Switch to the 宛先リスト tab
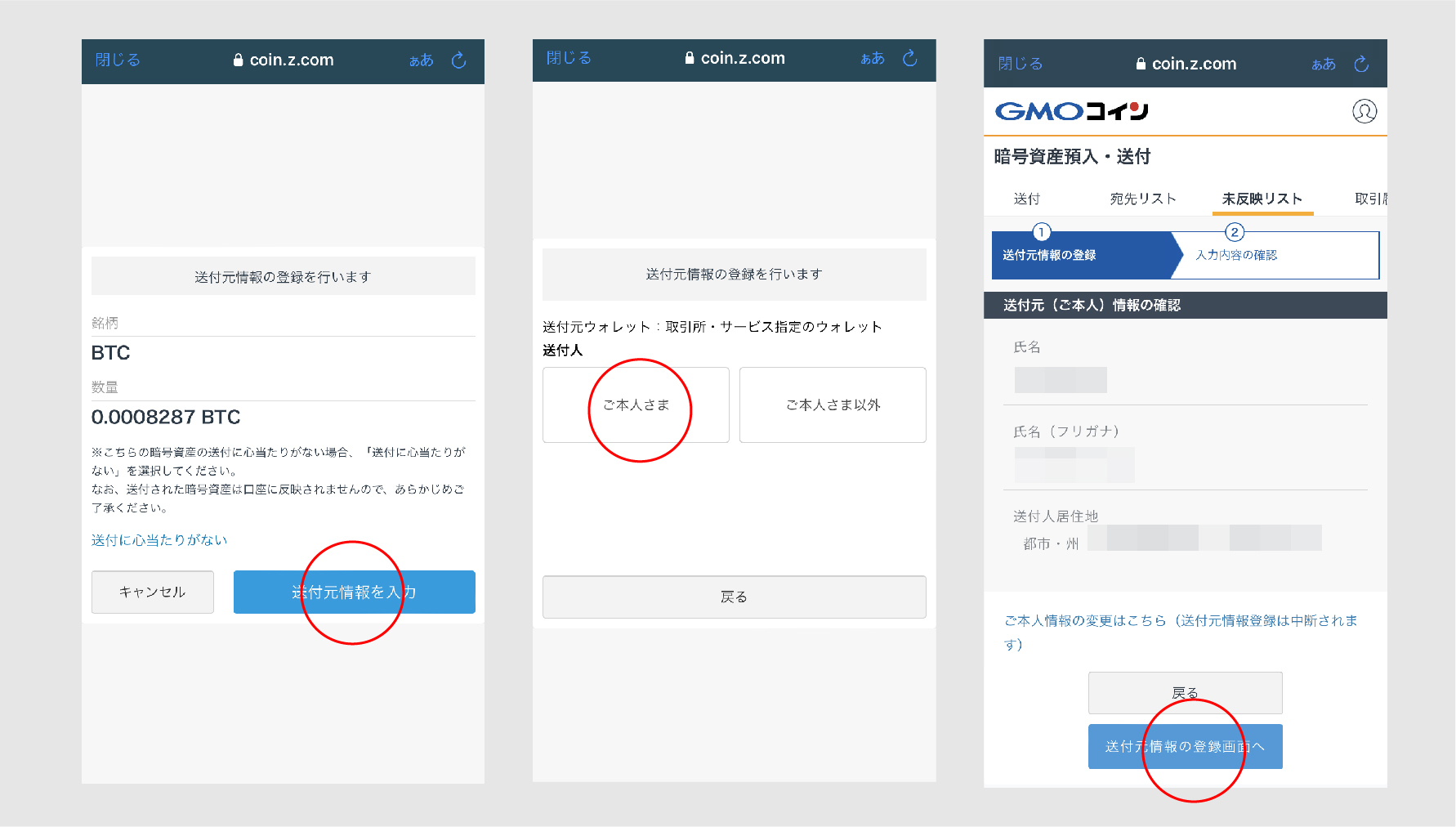 click(x=1143, y=199)
